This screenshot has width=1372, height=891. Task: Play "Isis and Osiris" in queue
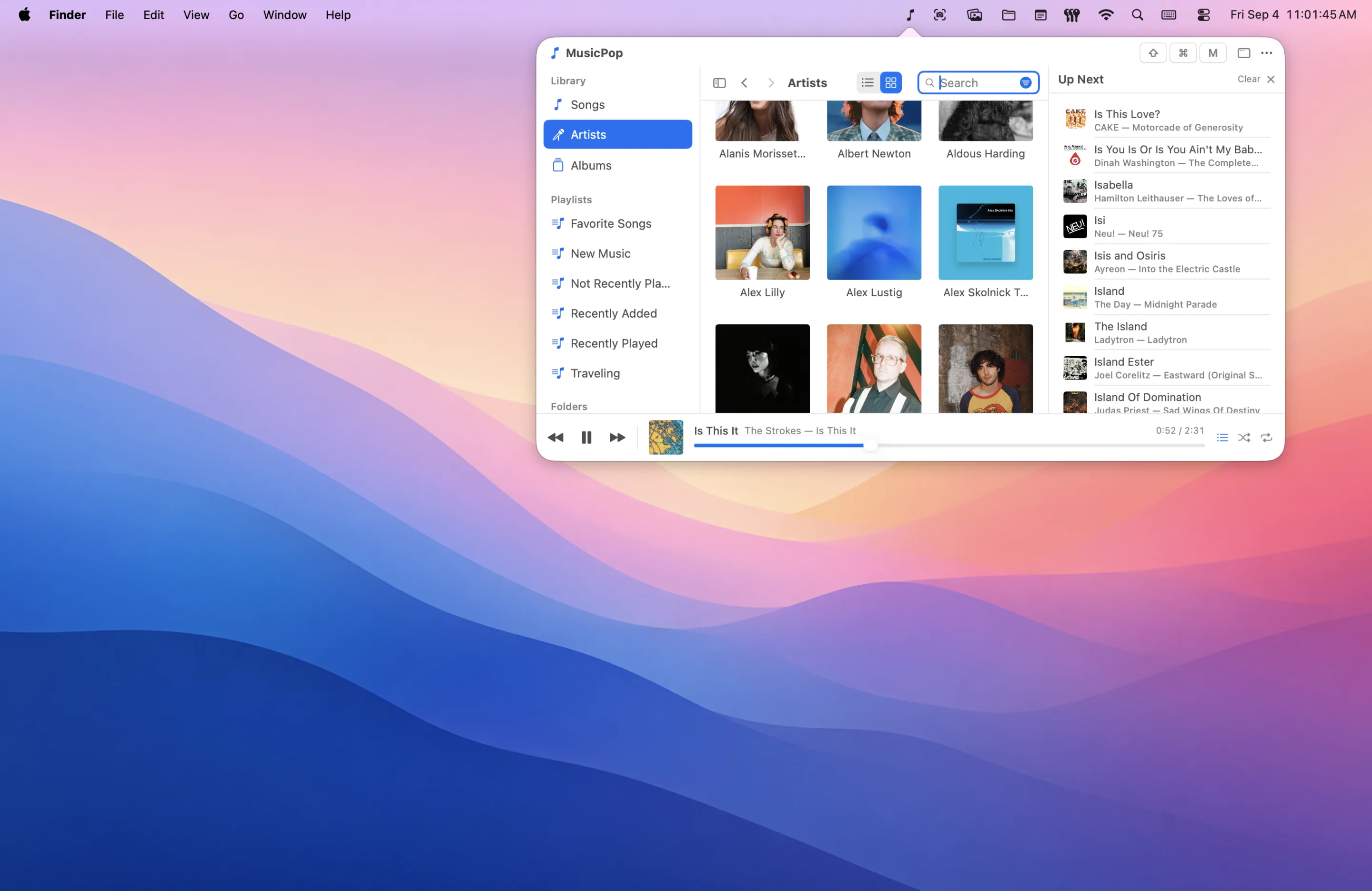(x=1167, y=261)
